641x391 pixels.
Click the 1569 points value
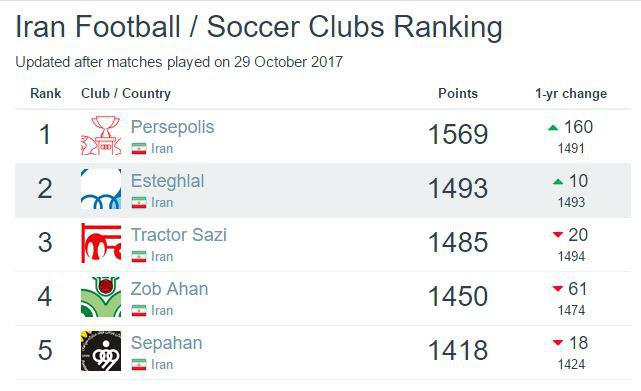pyautogui.click(x=458, y=134)
